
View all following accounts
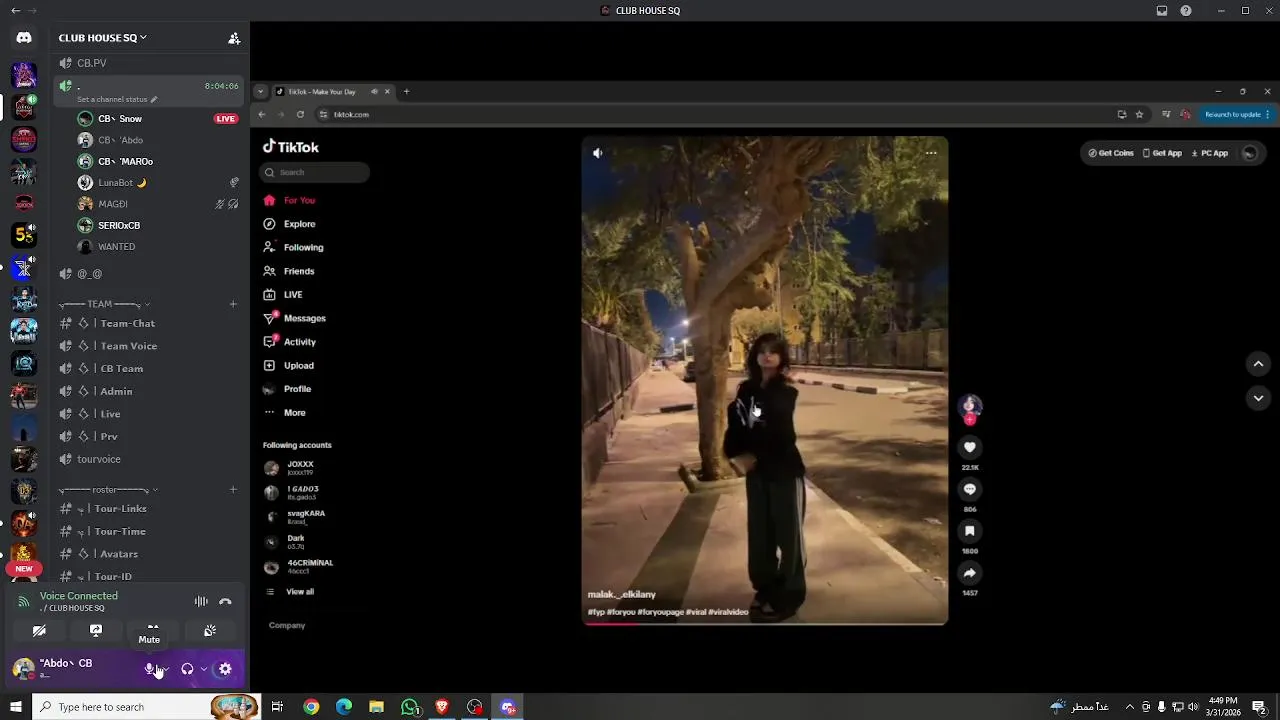click(x=289, y=592)
